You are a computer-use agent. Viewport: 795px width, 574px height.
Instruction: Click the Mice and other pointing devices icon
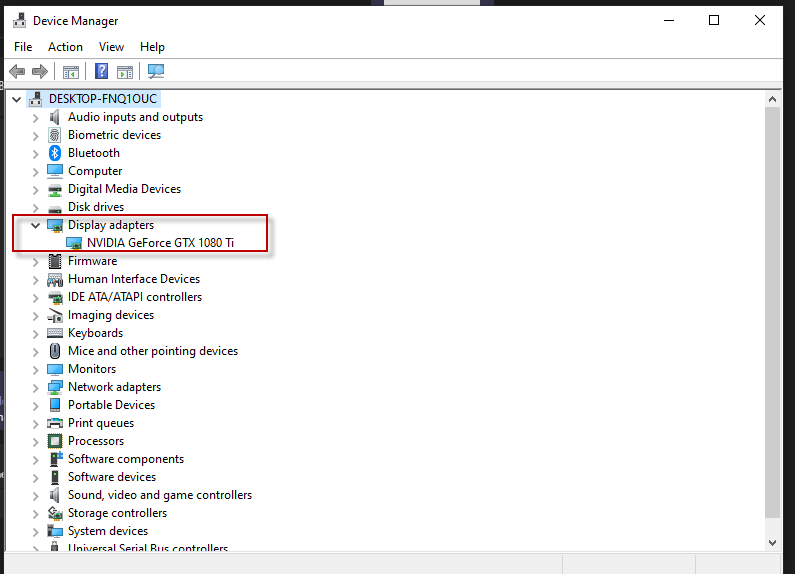point(55,351)
